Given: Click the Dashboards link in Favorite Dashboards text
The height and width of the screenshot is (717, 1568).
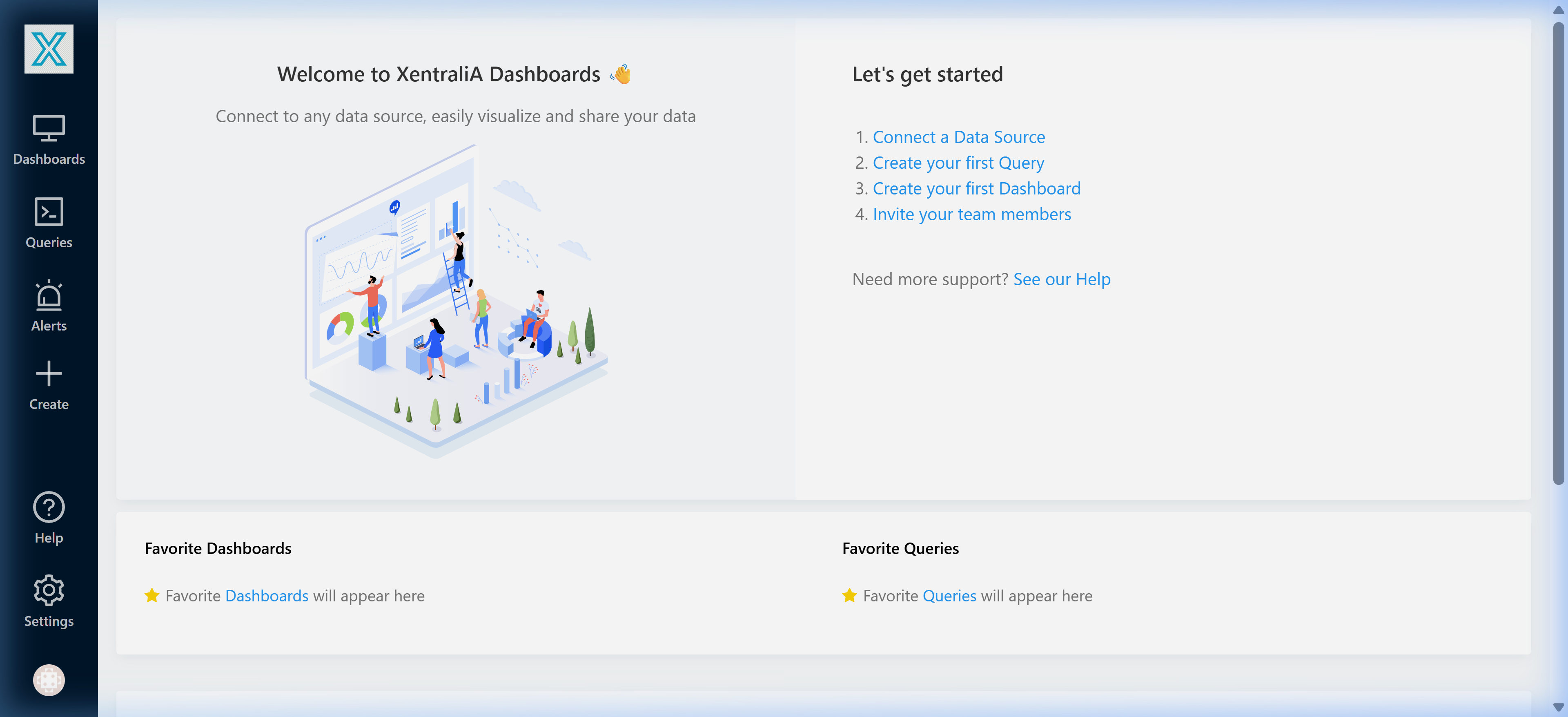Looking at the screenshot, I should pyautogui.click(x=267, y=596).
